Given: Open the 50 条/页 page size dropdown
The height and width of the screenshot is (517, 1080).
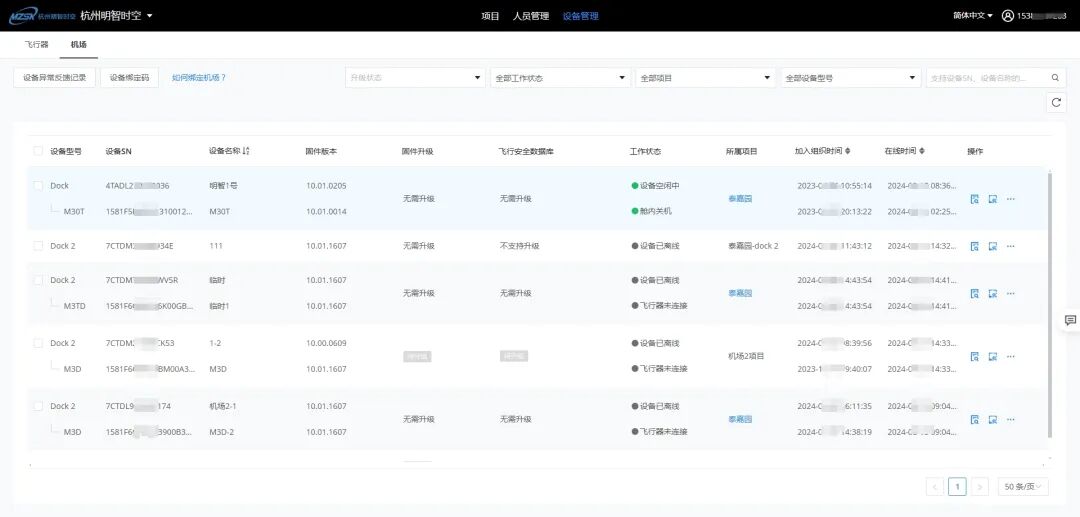Looking at the screenshot, I should click(1023, 487).
